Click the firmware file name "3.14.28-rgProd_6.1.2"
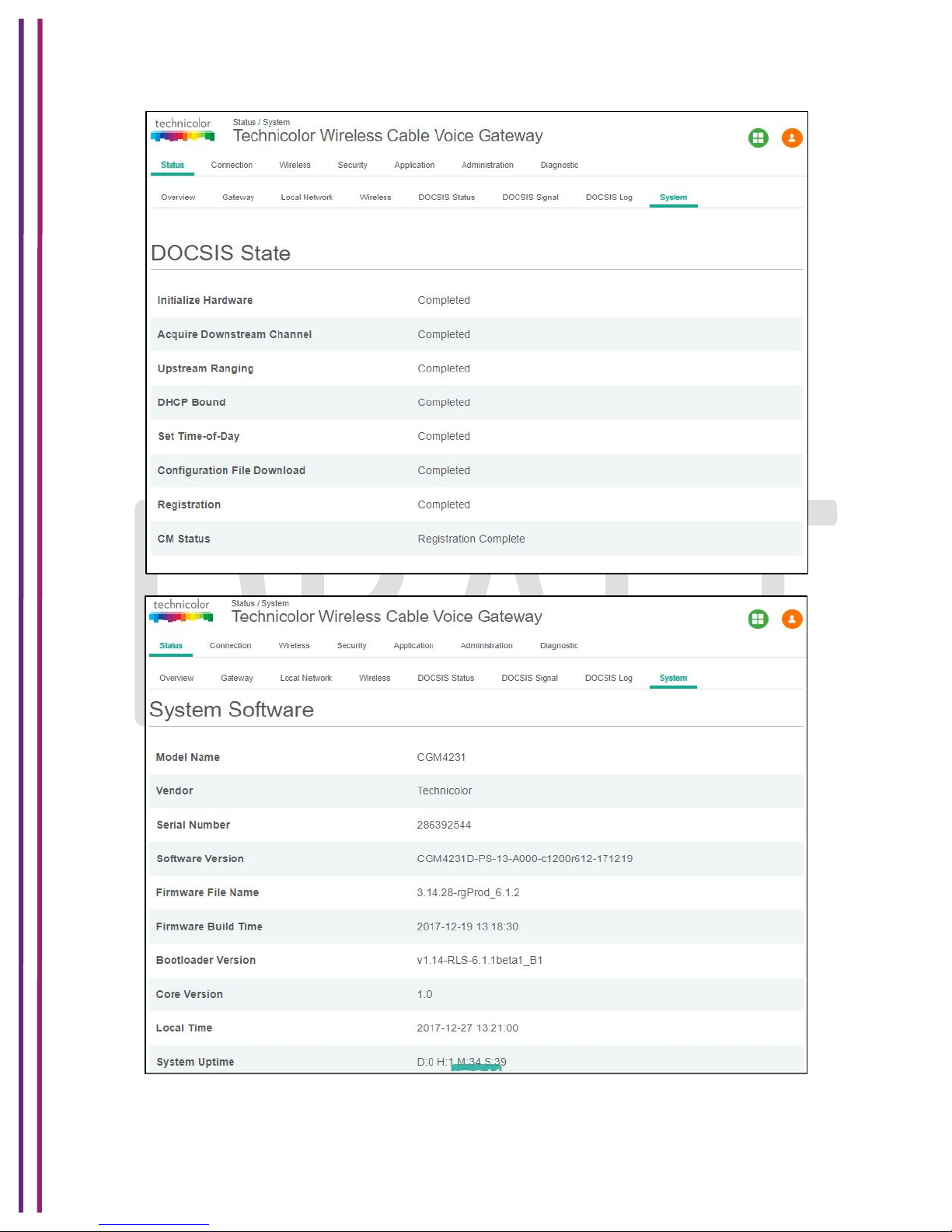 tap(468, 893)
